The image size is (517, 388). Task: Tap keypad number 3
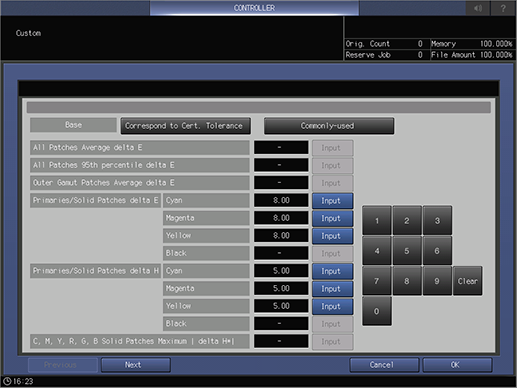(437, 220)
